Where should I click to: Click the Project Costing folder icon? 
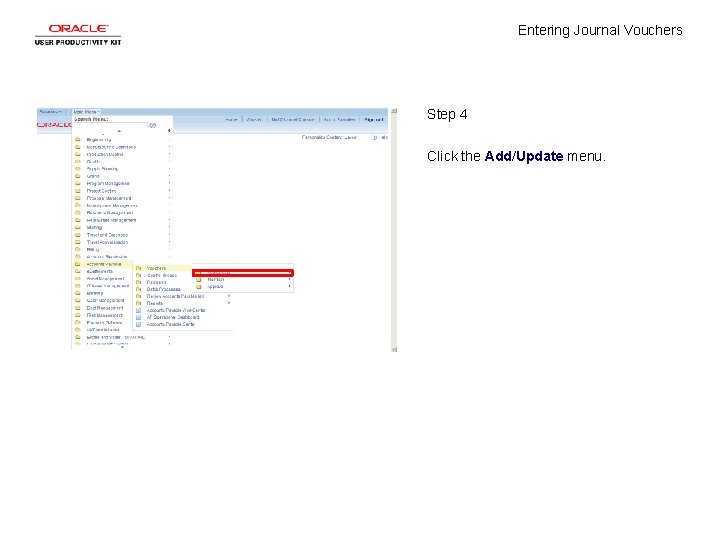78,191
